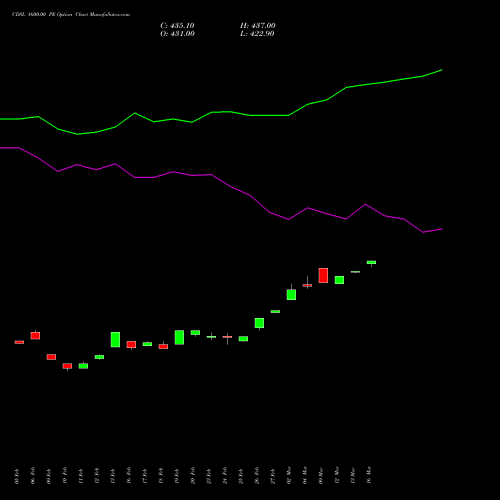Click the close value 'C: 435.10'

tap(177, 26)
